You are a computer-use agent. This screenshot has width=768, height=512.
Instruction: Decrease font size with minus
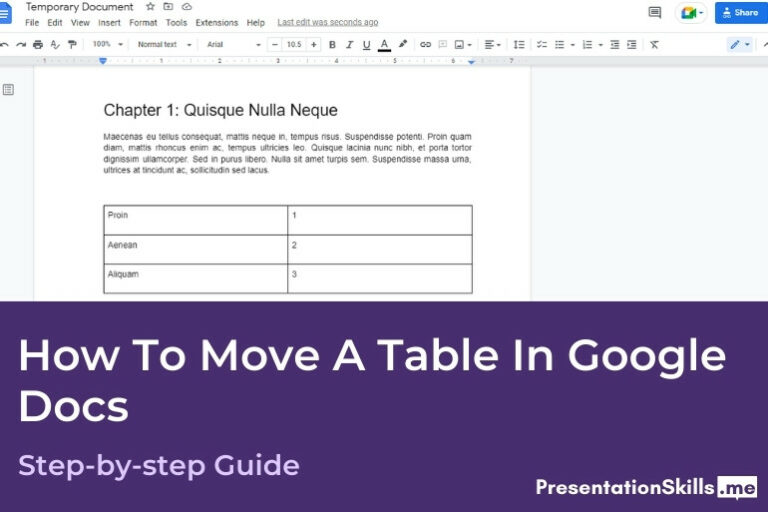pyautogui.click(x=275, y=45)
